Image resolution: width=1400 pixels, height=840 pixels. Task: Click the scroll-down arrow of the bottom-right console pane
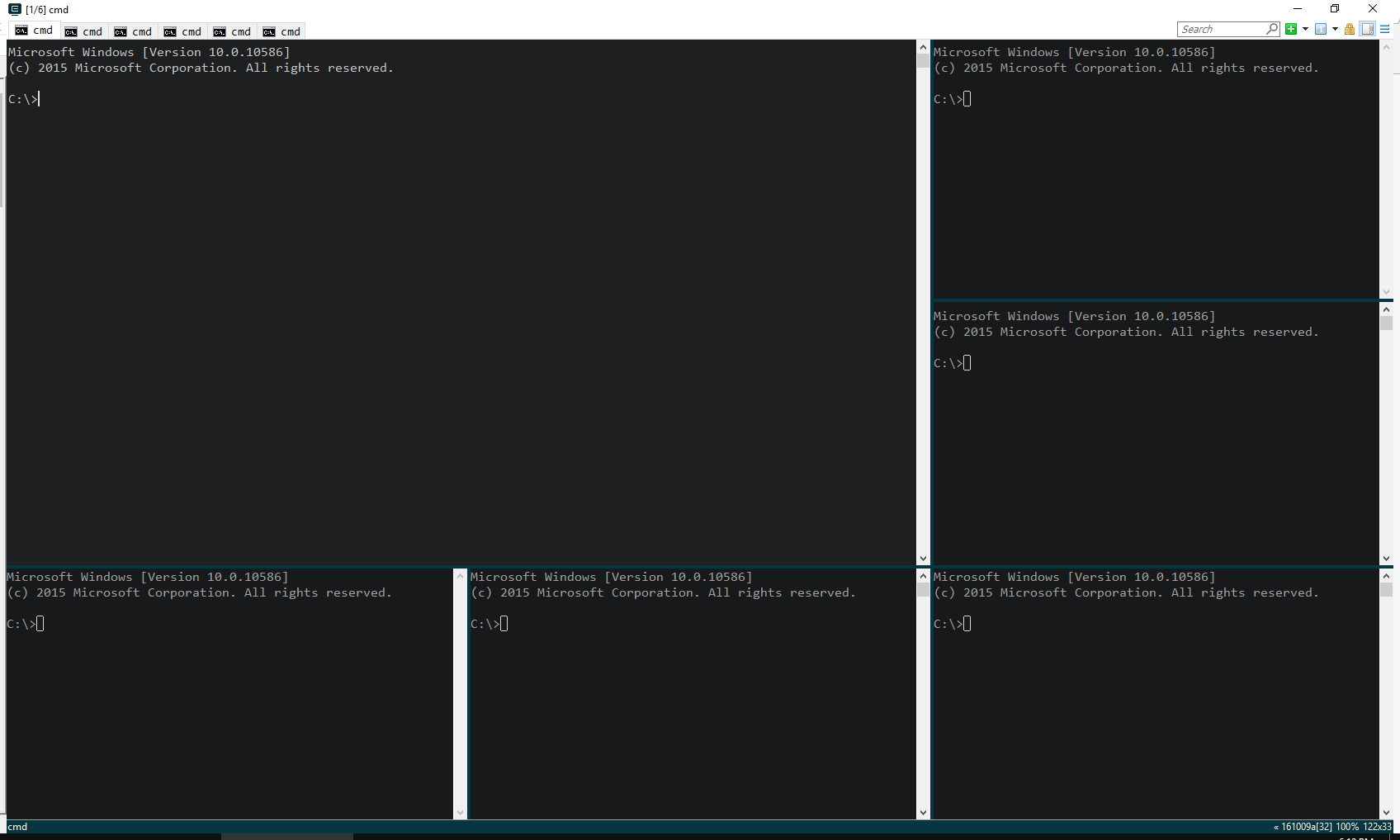[x=1386, y=813]
